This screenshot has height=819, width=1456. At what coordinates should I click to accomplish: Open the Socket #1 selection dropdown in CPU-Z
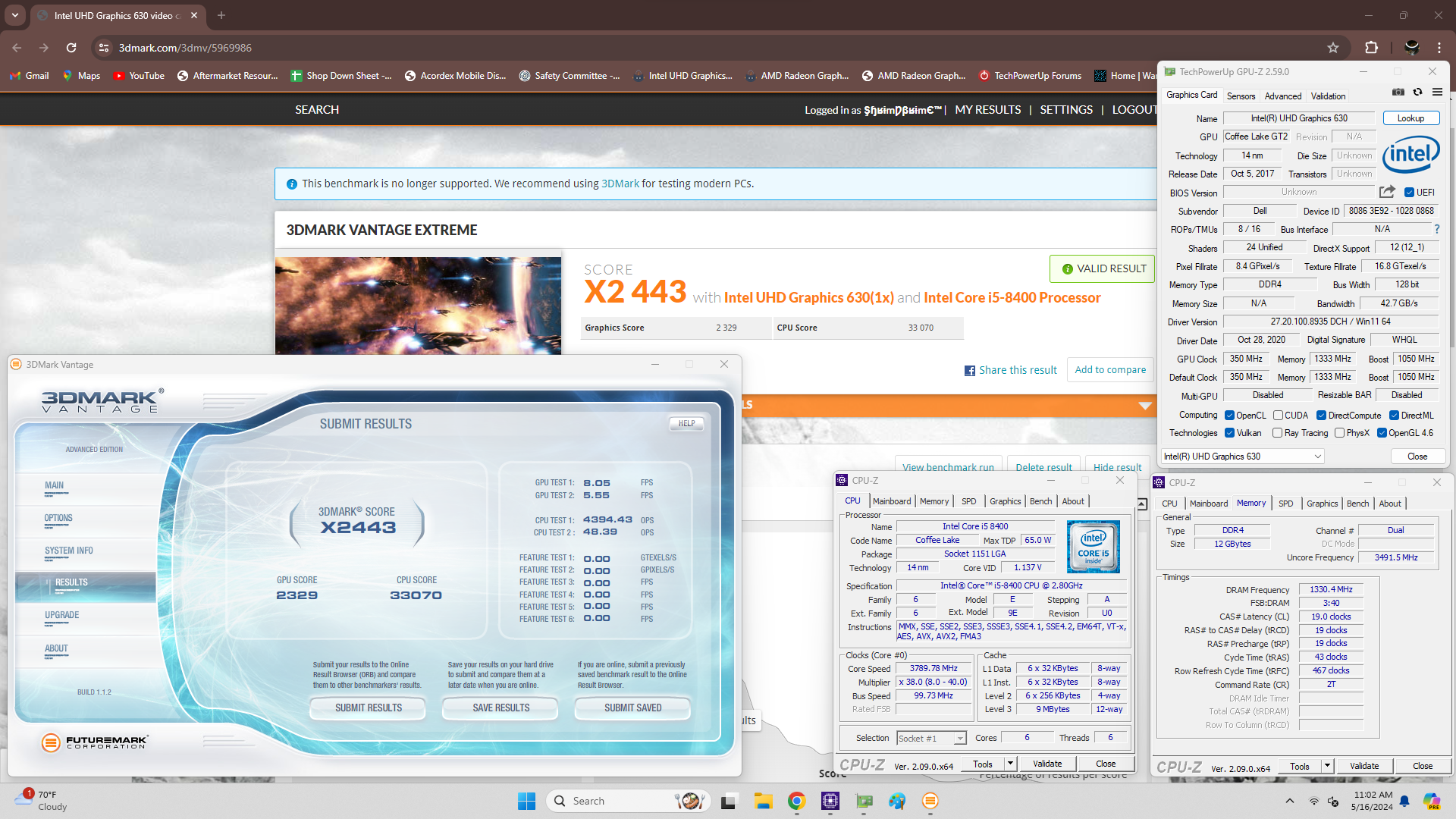pyautogui.click(x=931, y=738)
